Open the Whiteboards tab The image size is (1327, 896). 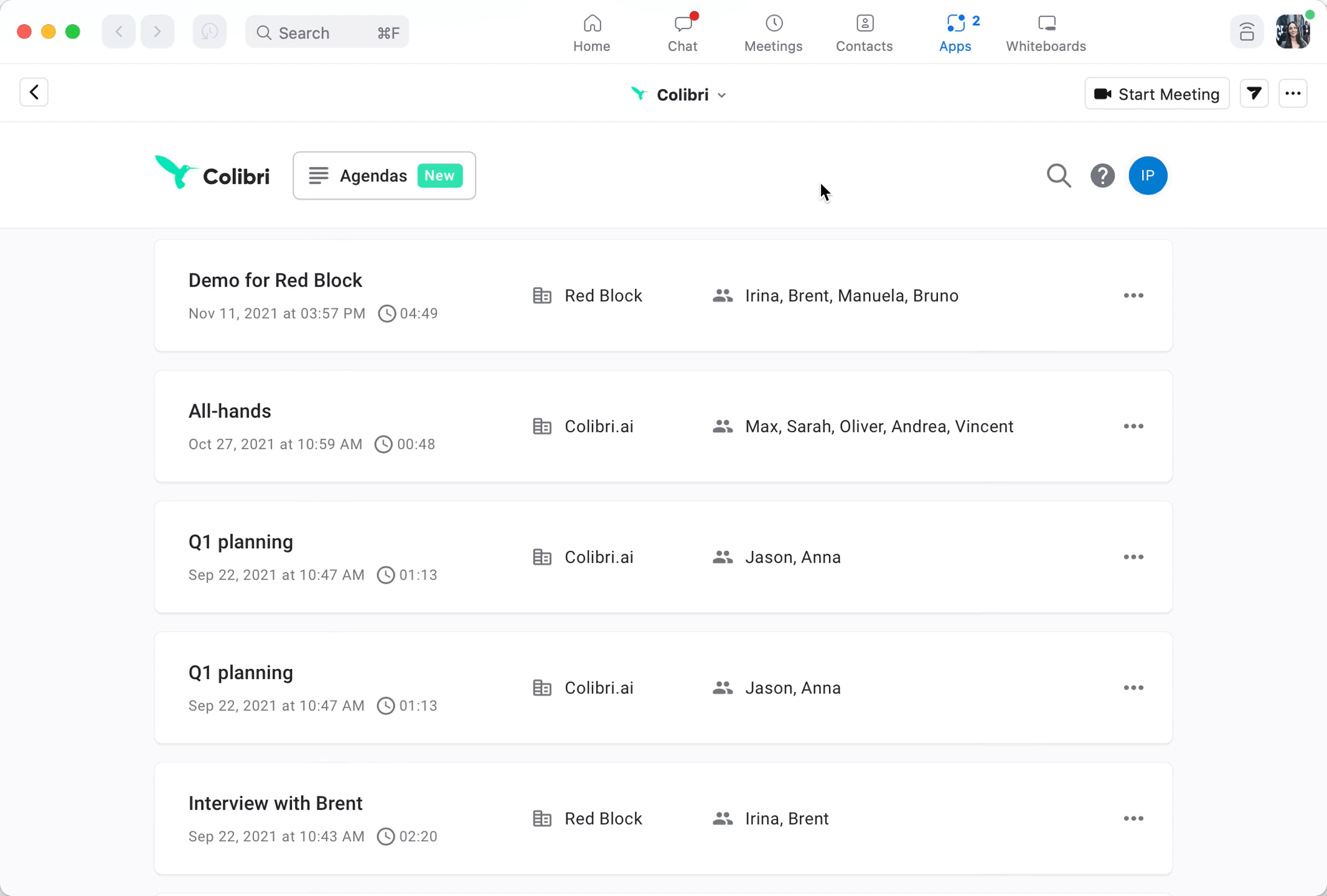click(1046, 33)
